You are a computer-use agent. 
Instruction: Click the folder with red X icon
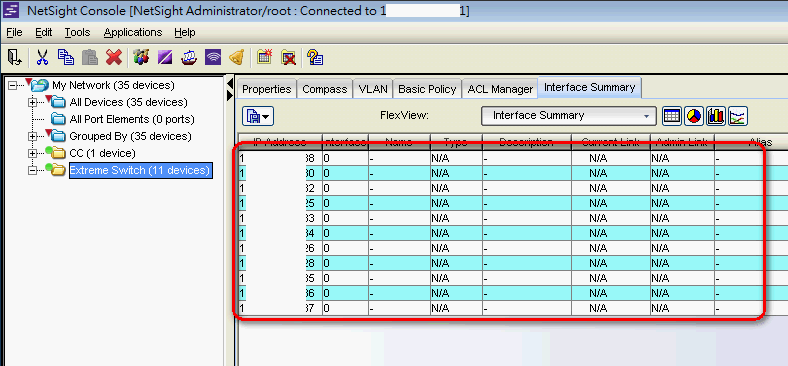pyautogui.click(x=288, y=57)
